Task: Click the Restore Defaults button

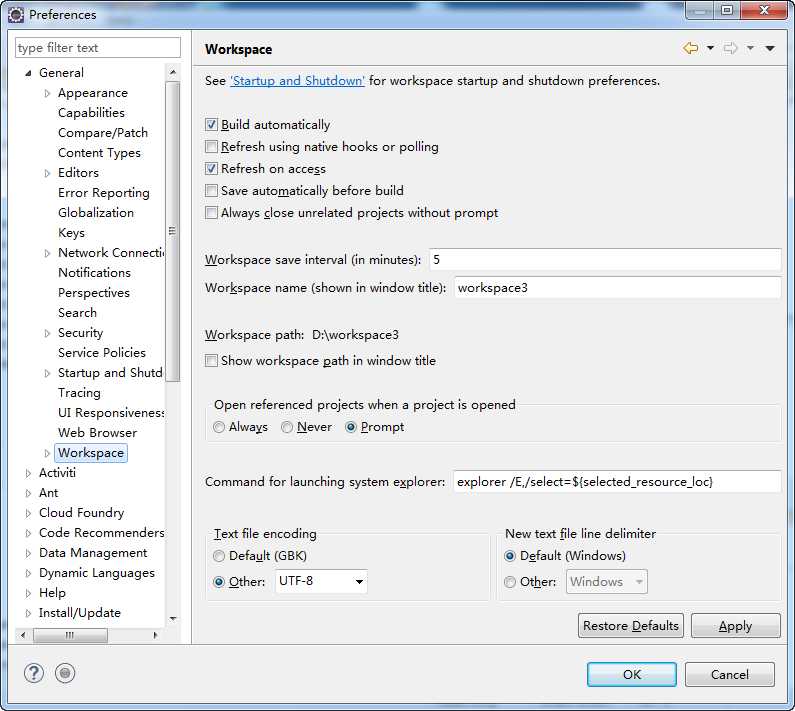Action: pyautogui.click(x=631, y=625)
